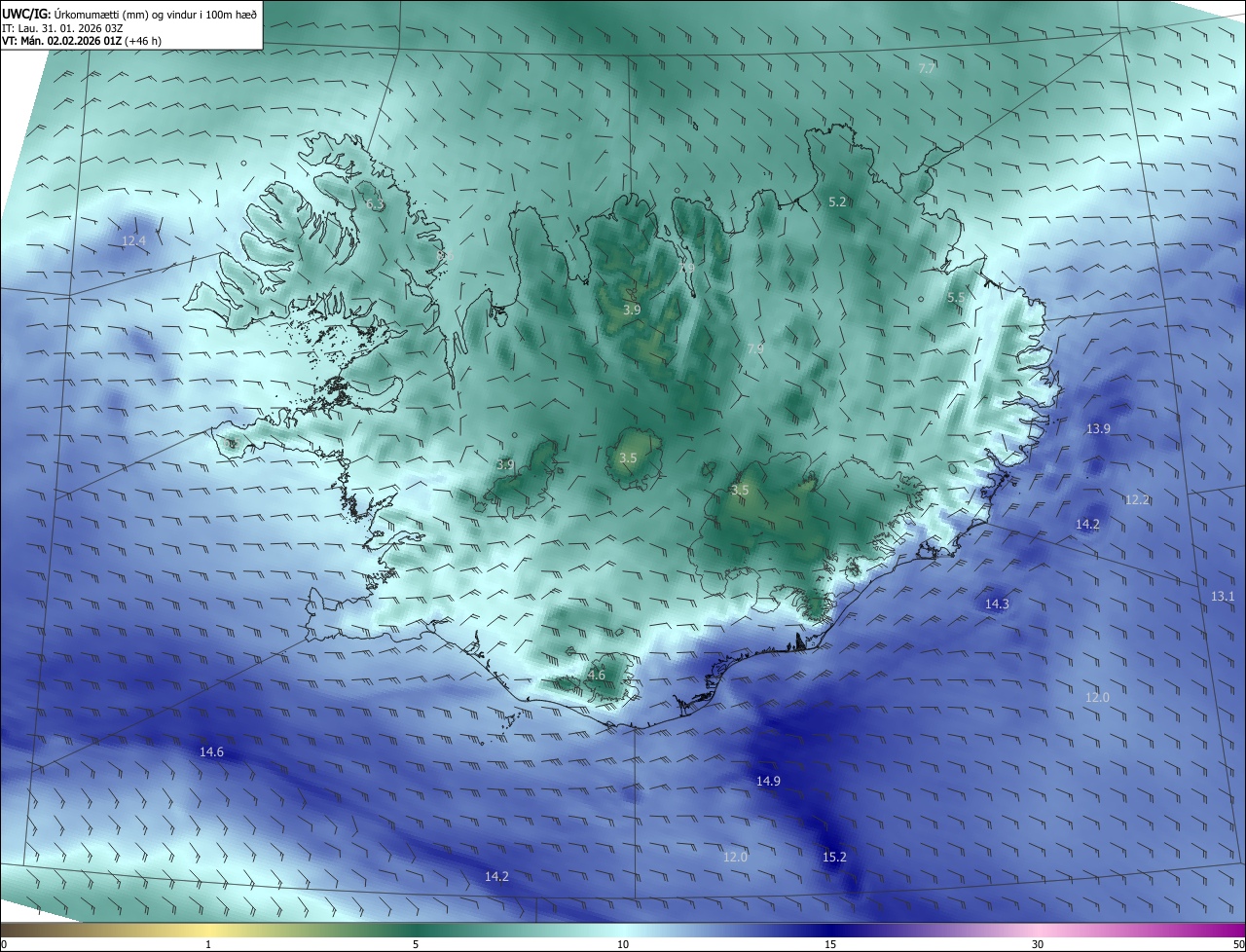Click the '10' label on the color scale
The height and width of the screenshot is (952, 1246).
pyautogui.click(x=623, y=944)
